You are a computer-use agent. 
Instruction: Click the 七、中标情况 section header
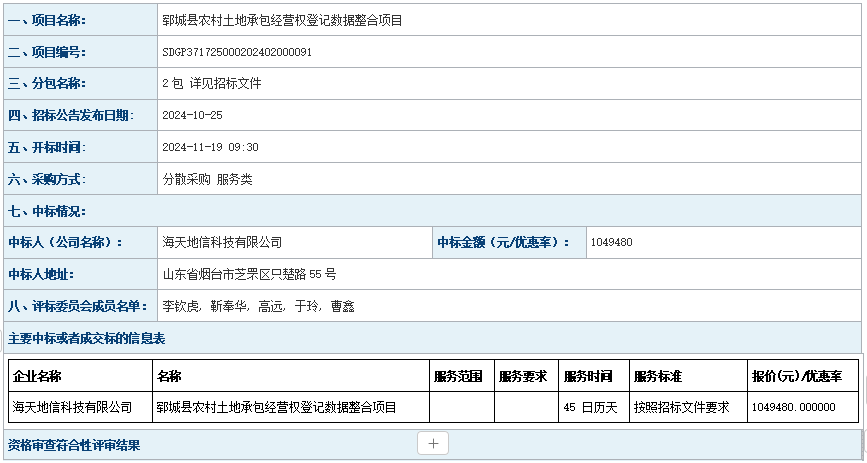(47, 211)
